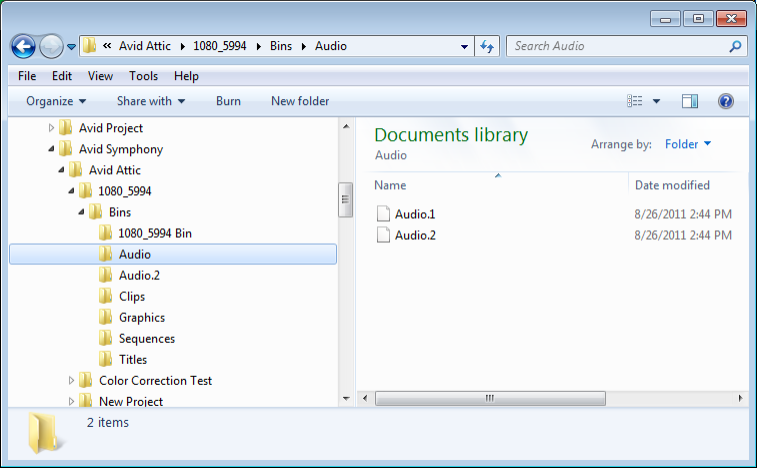Screen dimensions: 757x468
Task: Open the View menu
Action: click(100, 76)
